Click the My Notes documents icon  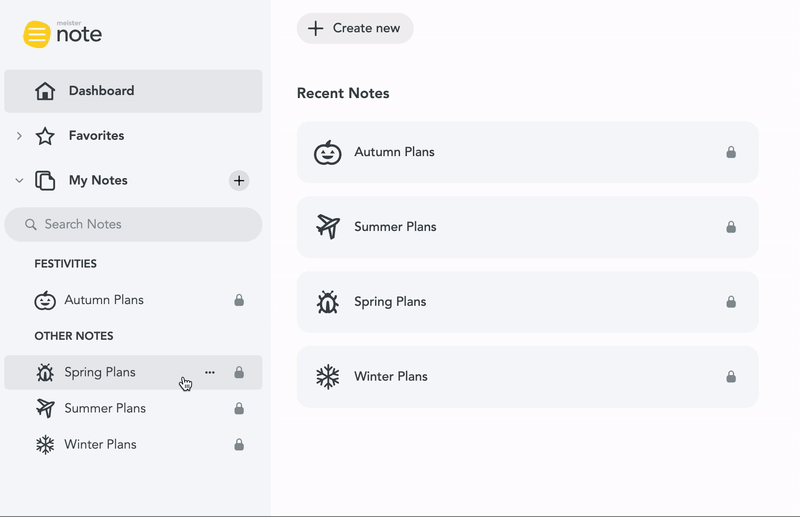[45, 181]
